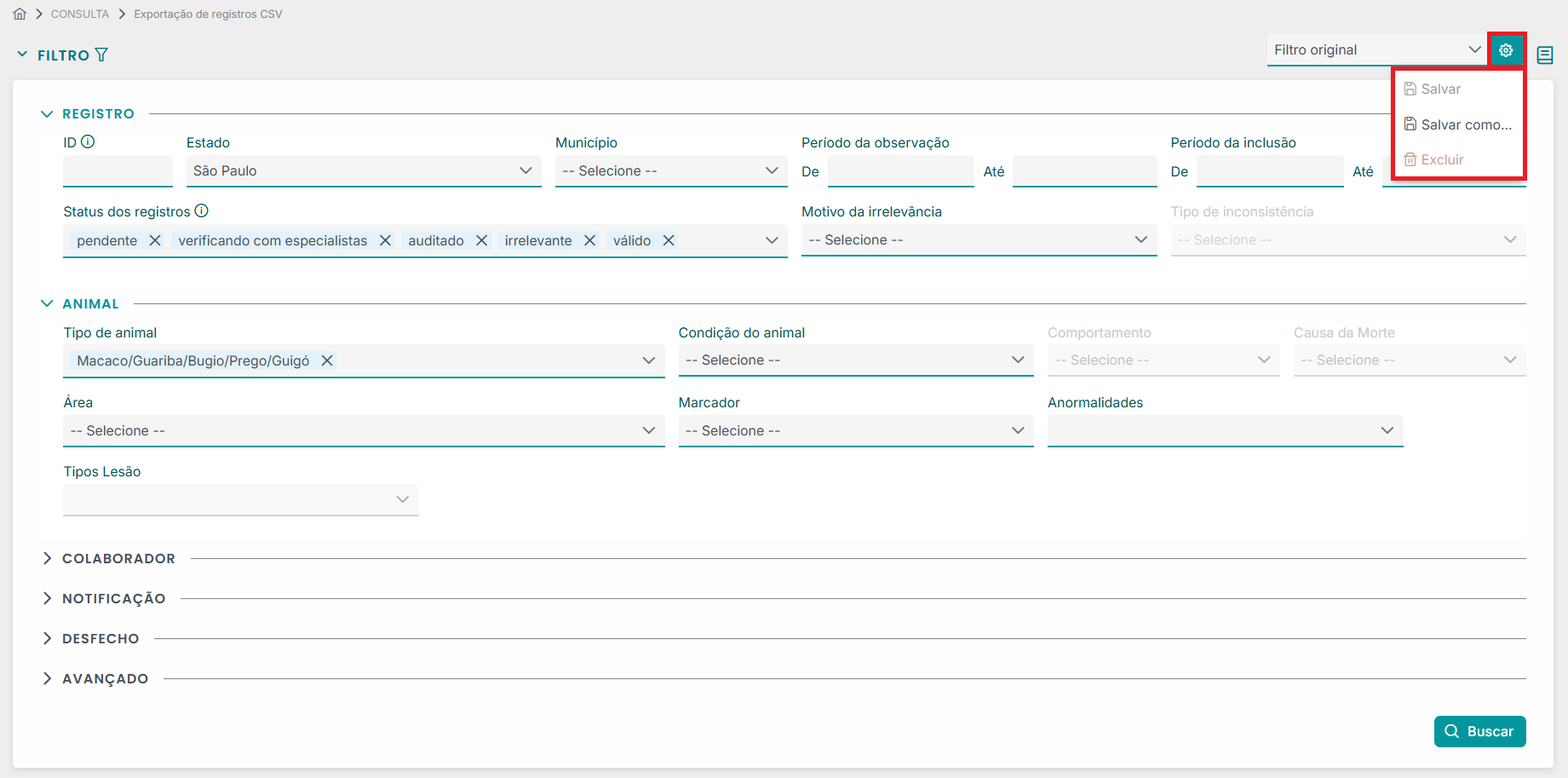This screenshot has height=778, width=1568.
Task: Remove the 'irrelevante' status tag
Action: point(589,240)
